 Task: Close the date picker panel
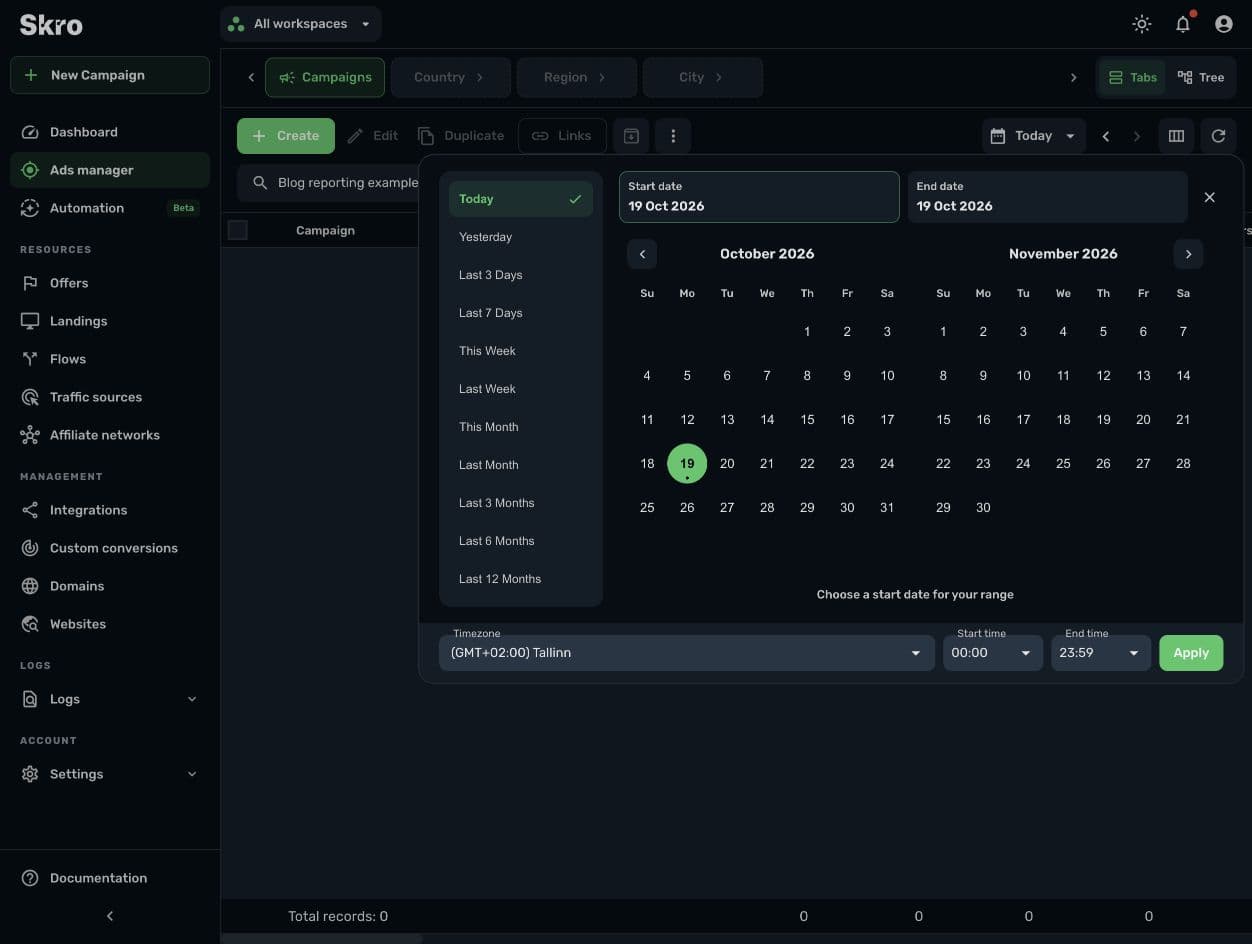(1209, 197)
